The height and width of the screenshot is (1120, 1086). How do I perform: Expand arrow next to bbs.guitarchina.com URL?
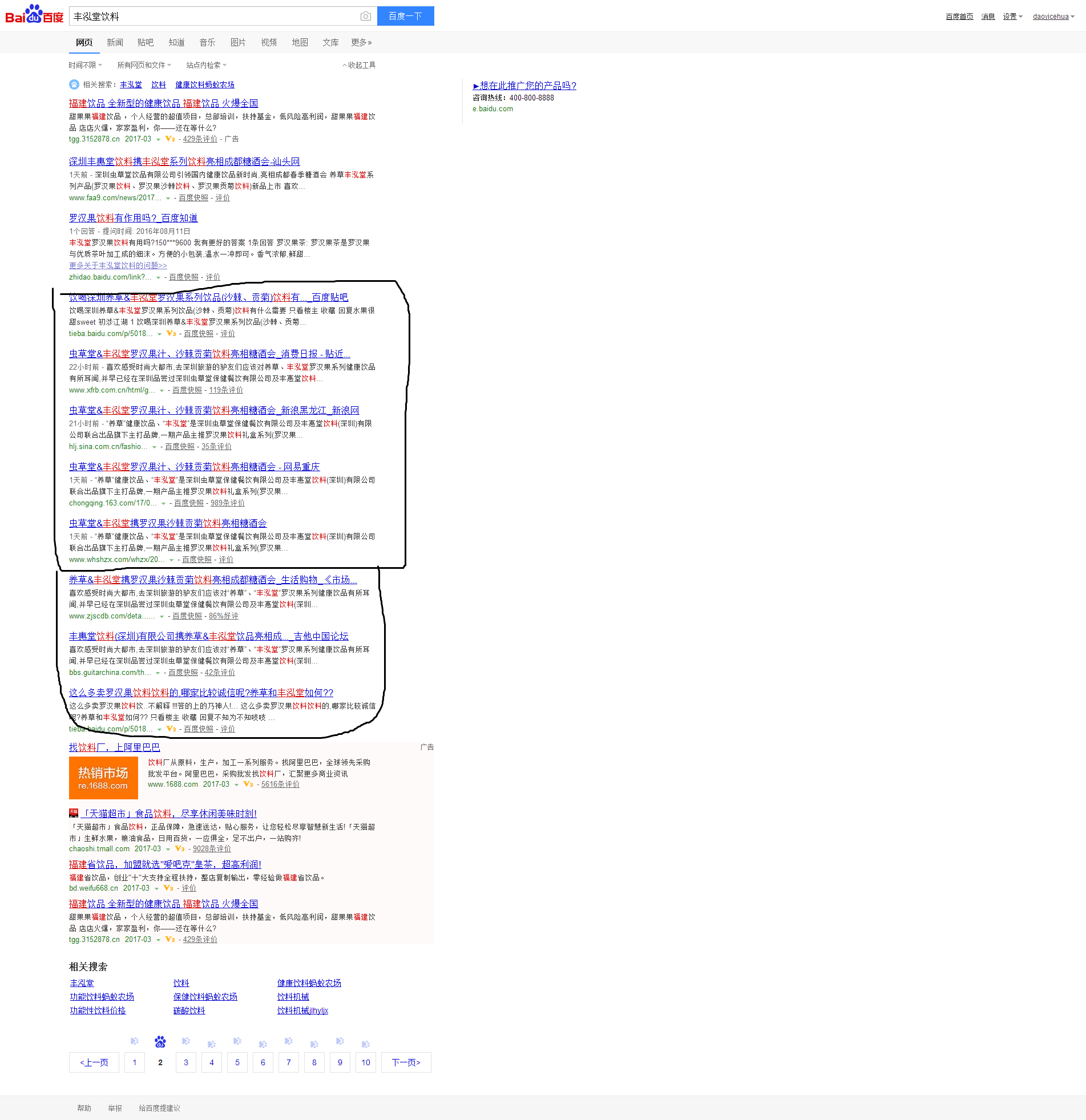coord(158,673)
